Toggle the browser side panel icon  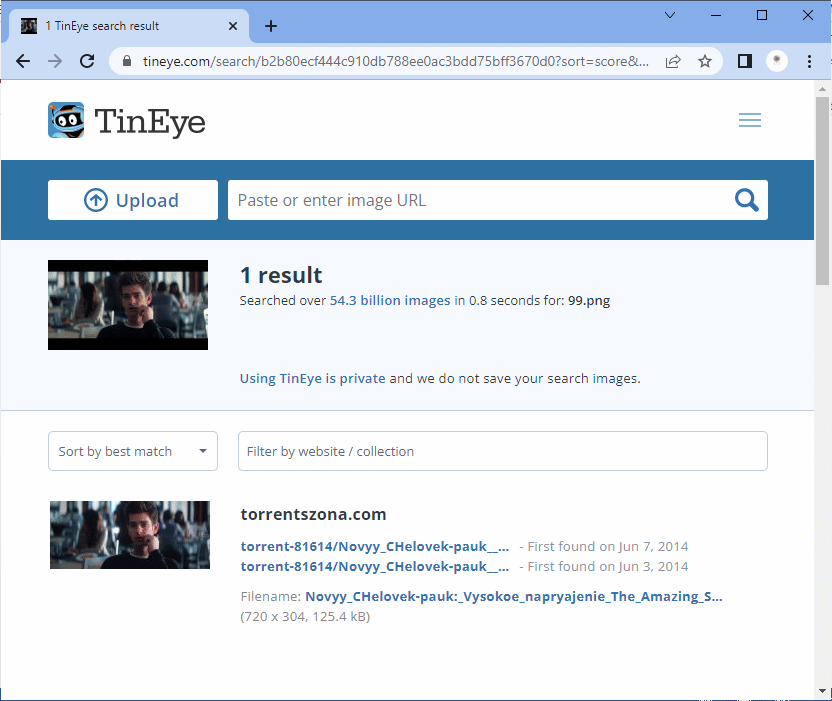tap(744, 61)
